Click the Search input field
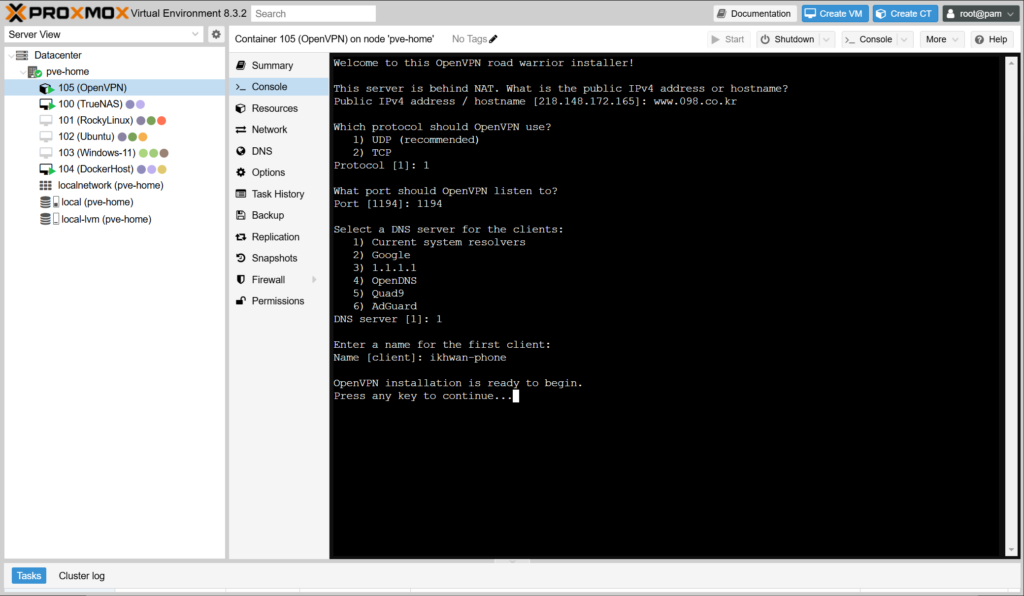This screenshot has width=1024, height=596. [x=313, y=14]
